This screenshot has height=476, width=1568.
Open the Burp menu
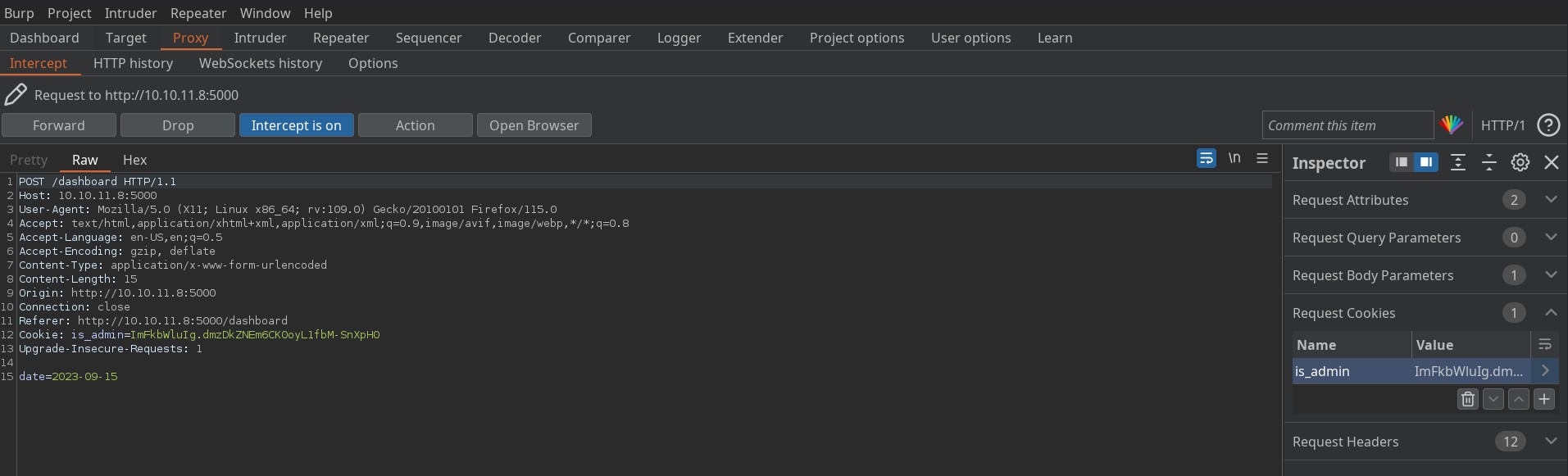coord(20,13)
